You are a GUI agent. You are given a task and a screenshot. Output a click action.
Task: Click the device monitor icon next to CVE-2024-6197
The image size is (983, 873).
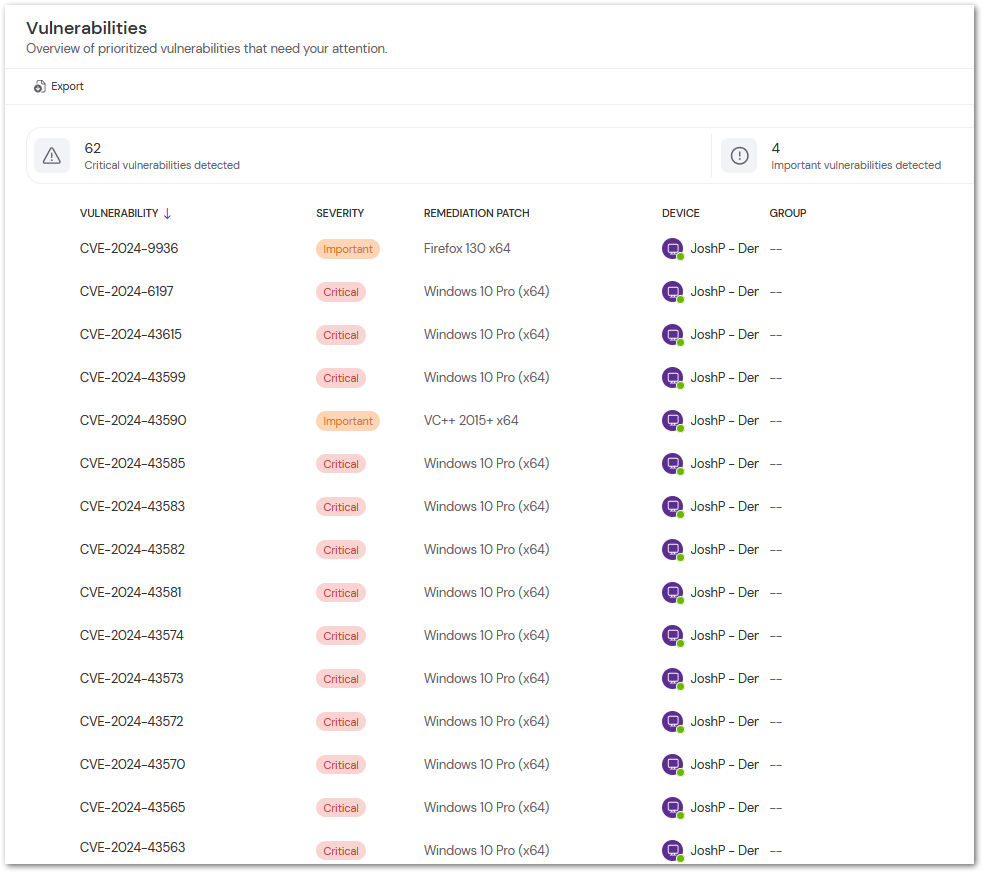pos(672,291)
